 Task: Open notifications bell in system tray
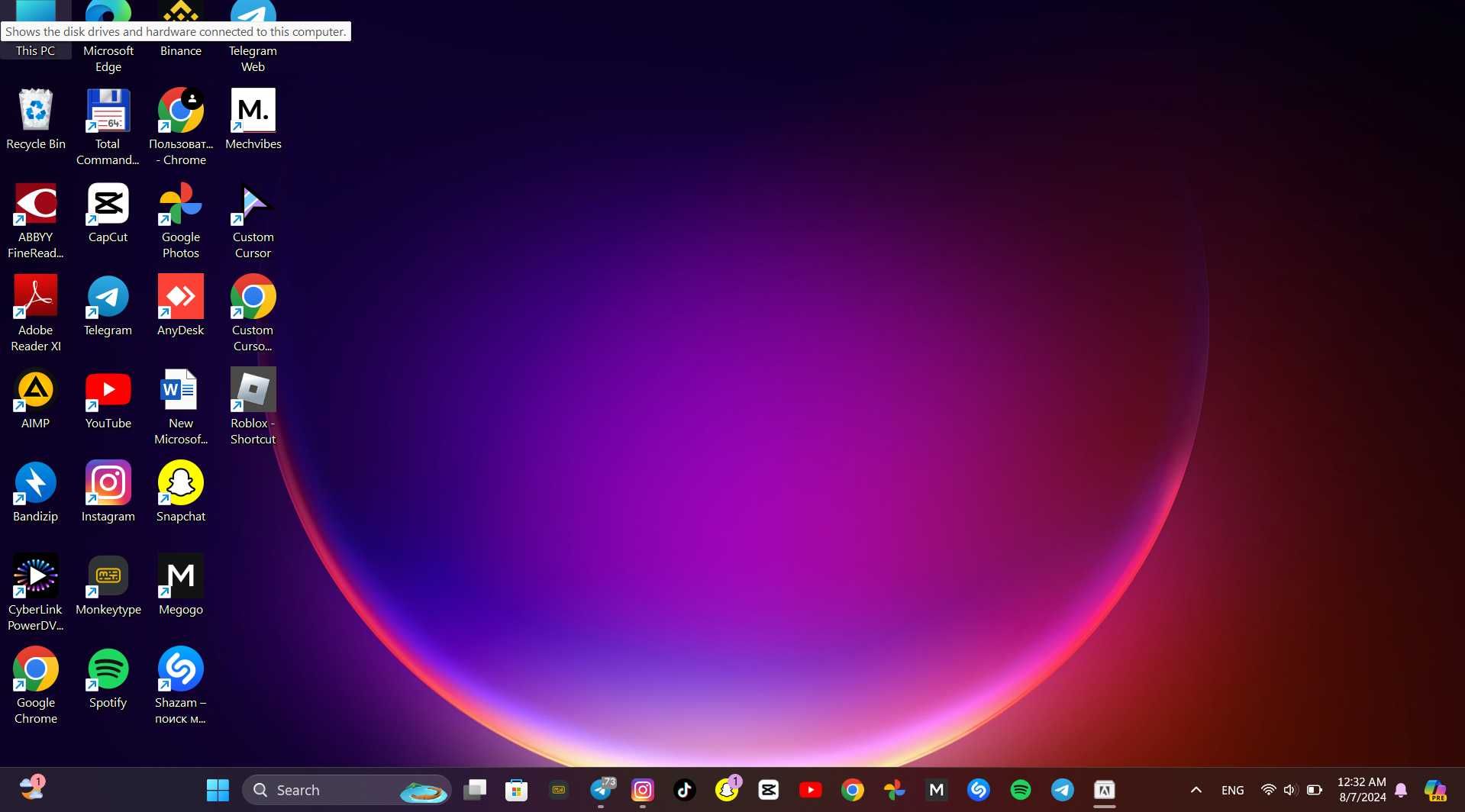click(1402, 790)
